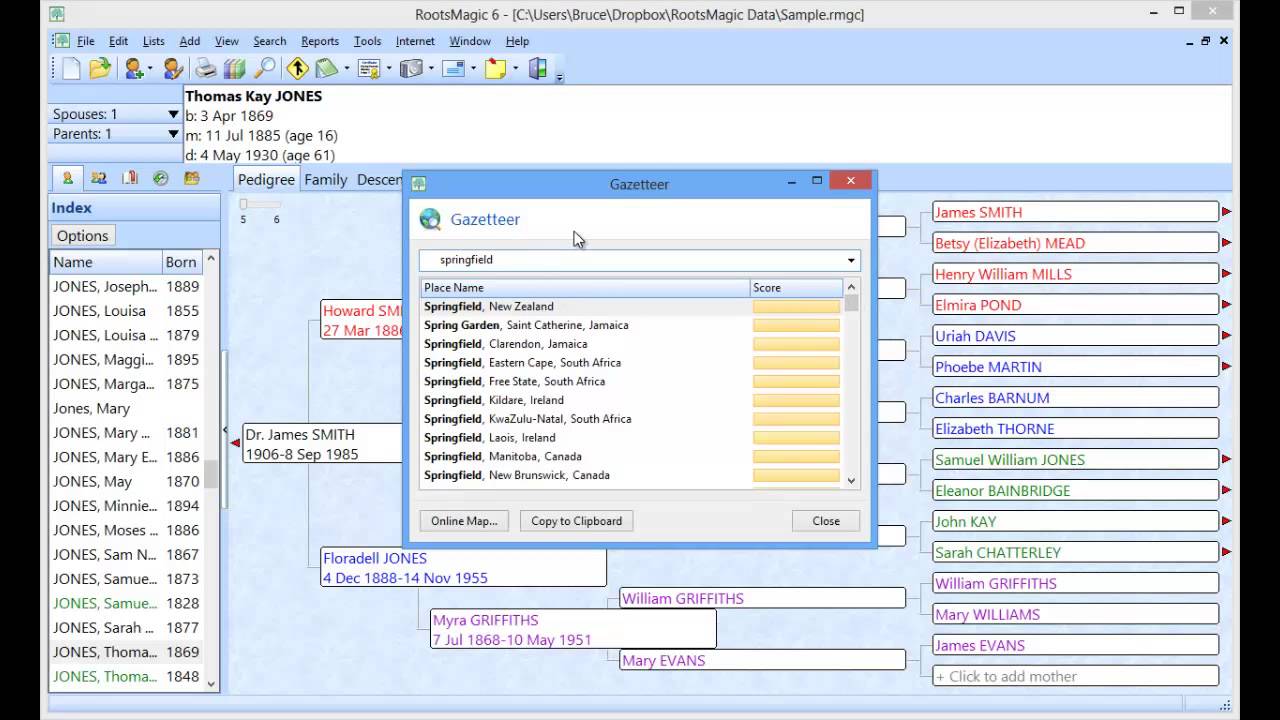Image resolution: width=1280 pixels, height=720 pixels.
Task: Click '+ Click to add mother' box
Action: (1075, 676)
